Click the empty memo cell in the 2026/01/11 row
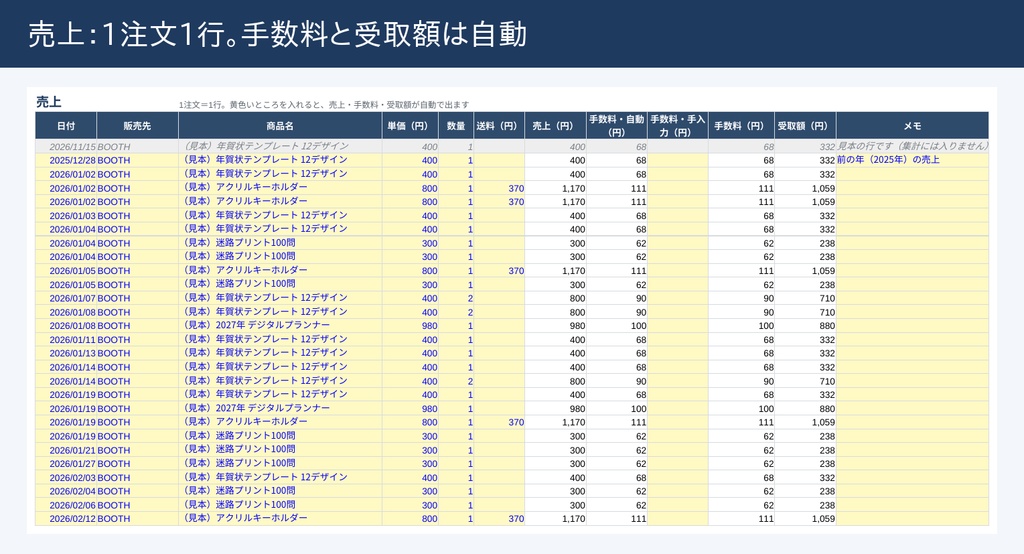 point(912,340)
